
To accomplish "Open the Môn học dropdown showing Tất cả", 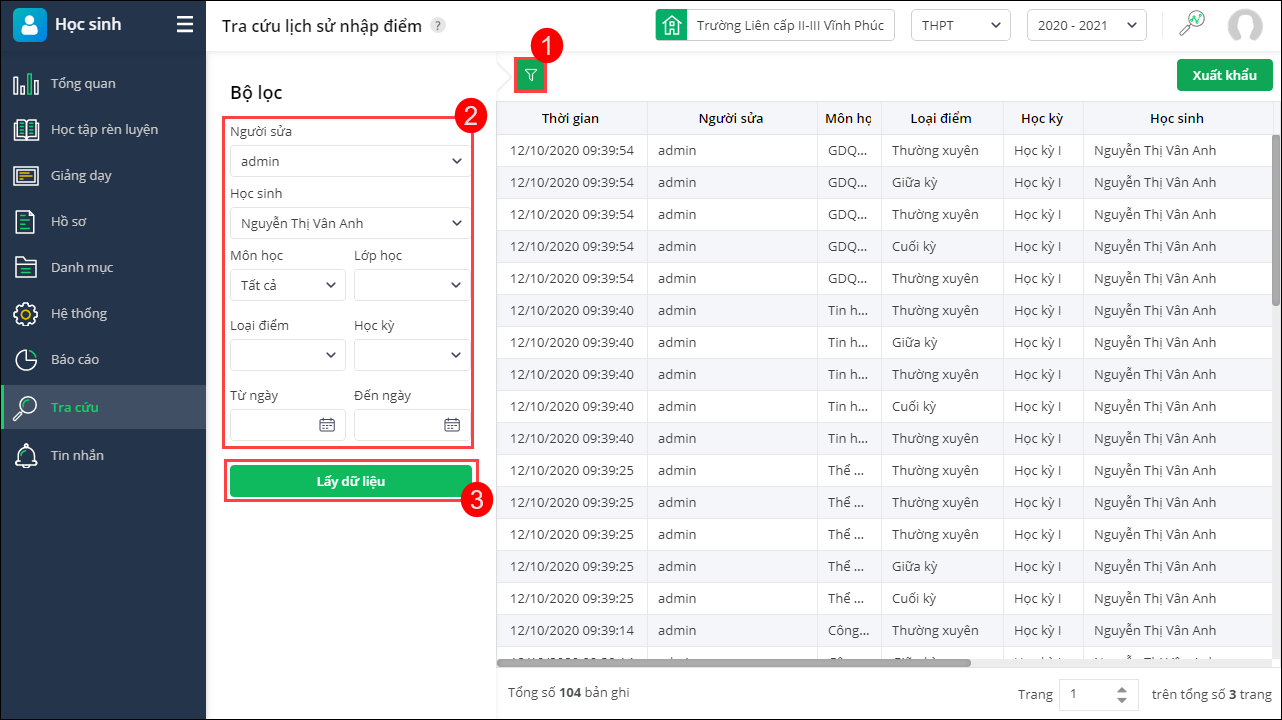I will pos(288,285).
